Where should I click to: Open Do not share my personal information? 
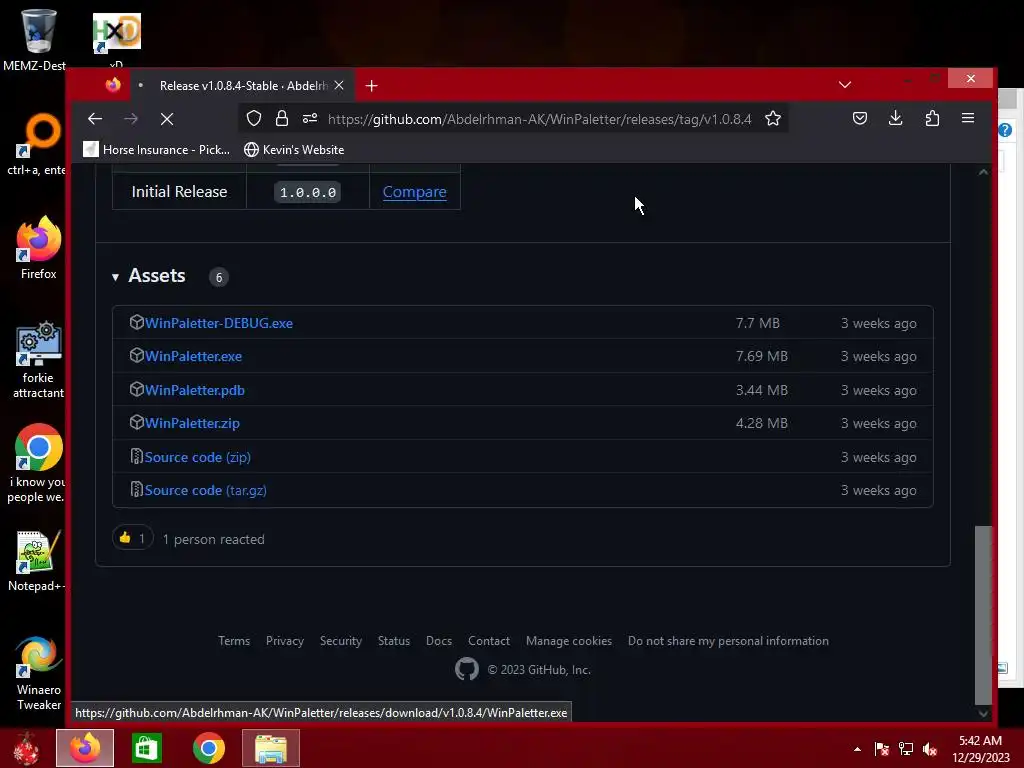coord(728,641)
